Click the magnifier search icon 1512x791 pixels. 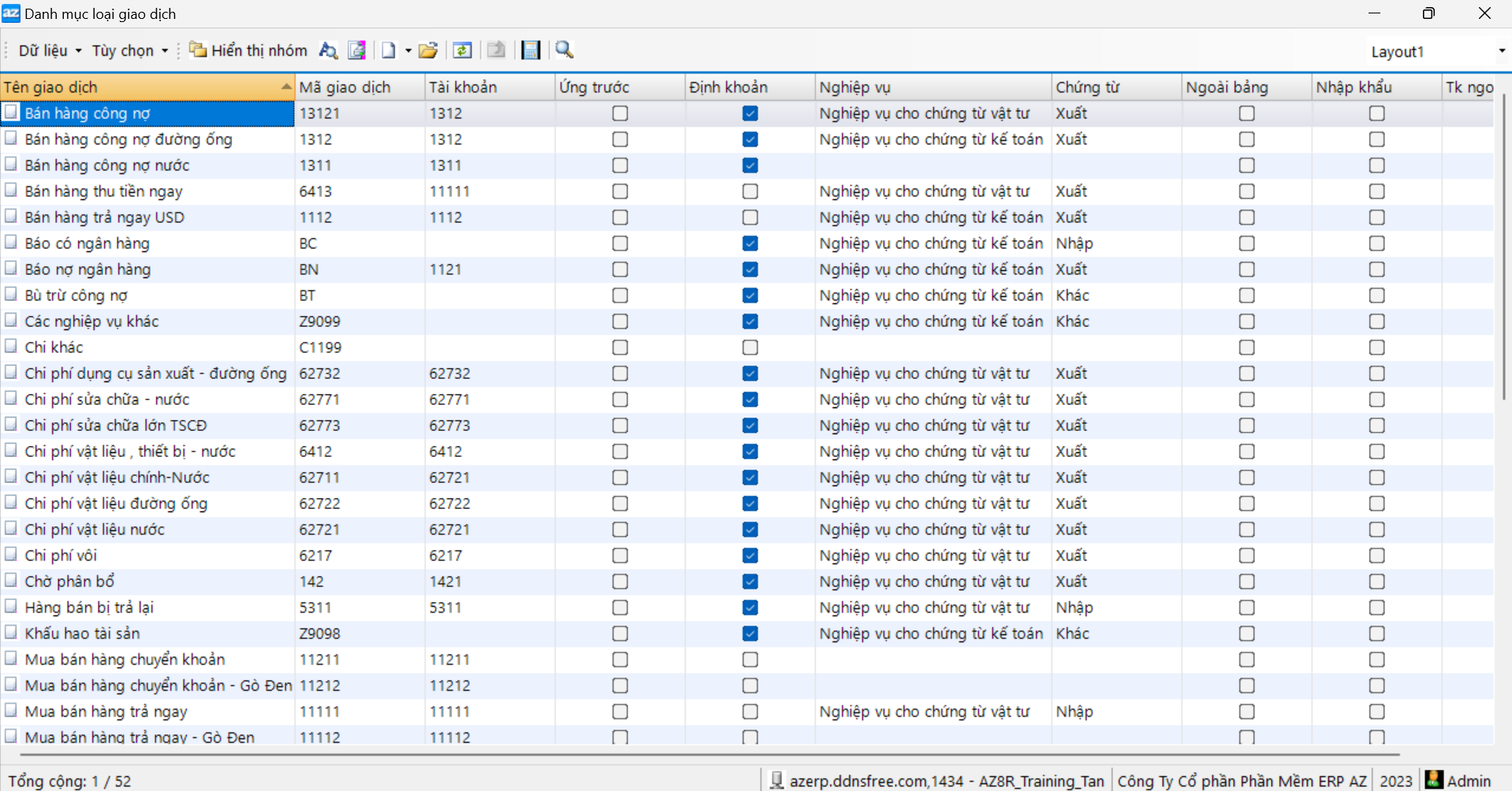pos(564,50)
